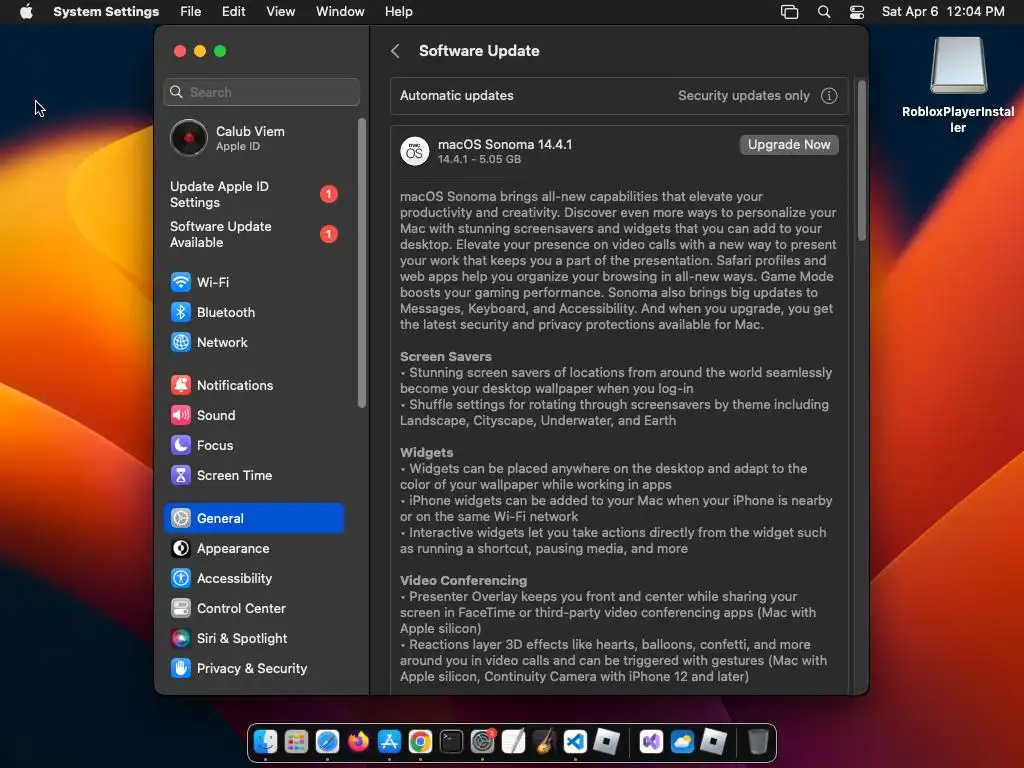Open TextEdit from the dock
This screenshot has width=1024, height=768.
coord(513,742)
